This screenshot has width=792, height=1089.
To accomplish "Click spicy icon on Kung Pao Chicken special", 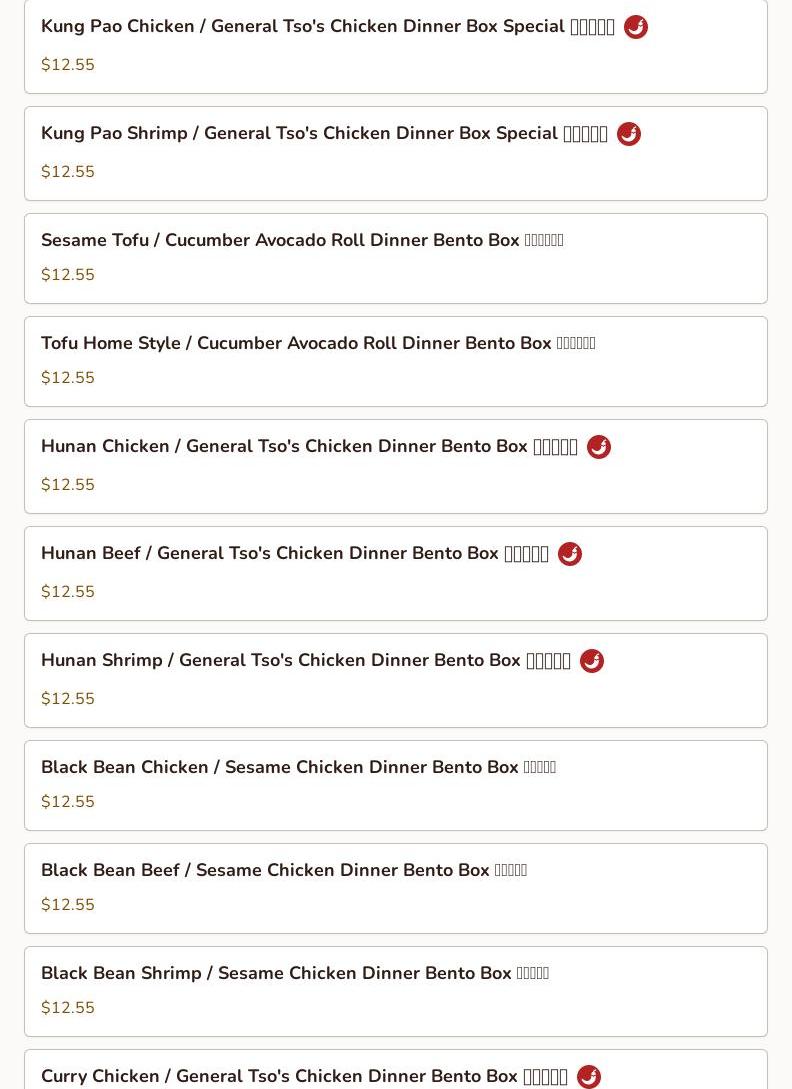I will (x=635, y=27).
